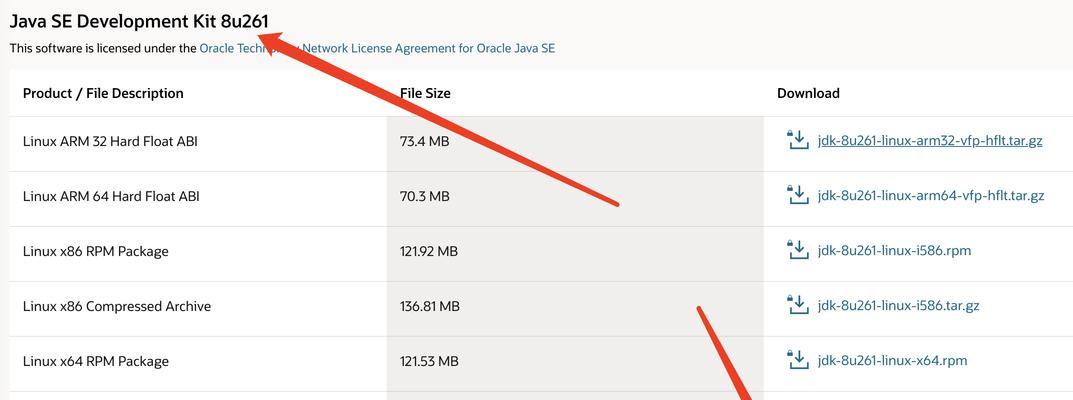The width and height of the screenshot is (1073, 400).
Task: Download jdk-8u261-linux-i586.rpm via its link
Action: (x=894, y=250)
